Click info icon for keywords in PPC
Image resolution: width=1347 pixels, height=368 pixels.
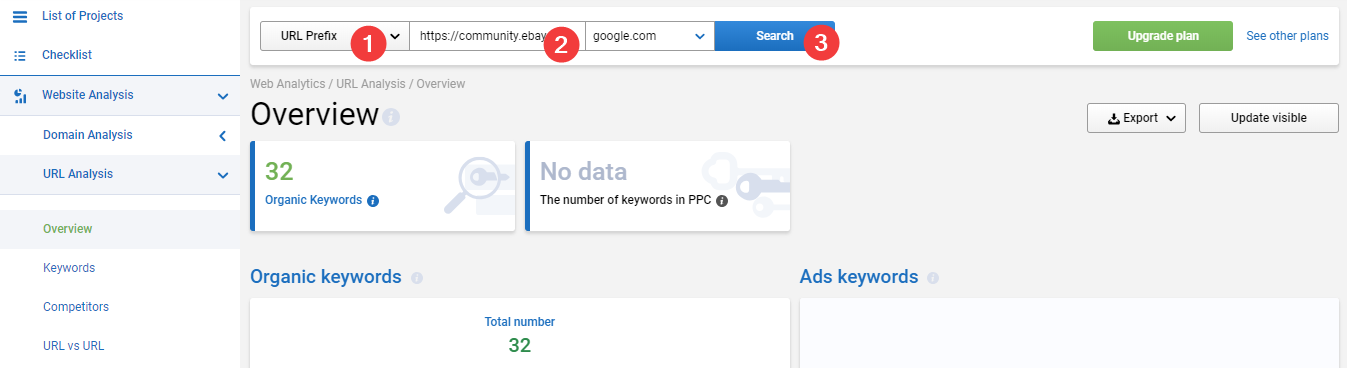coord(722,200)
